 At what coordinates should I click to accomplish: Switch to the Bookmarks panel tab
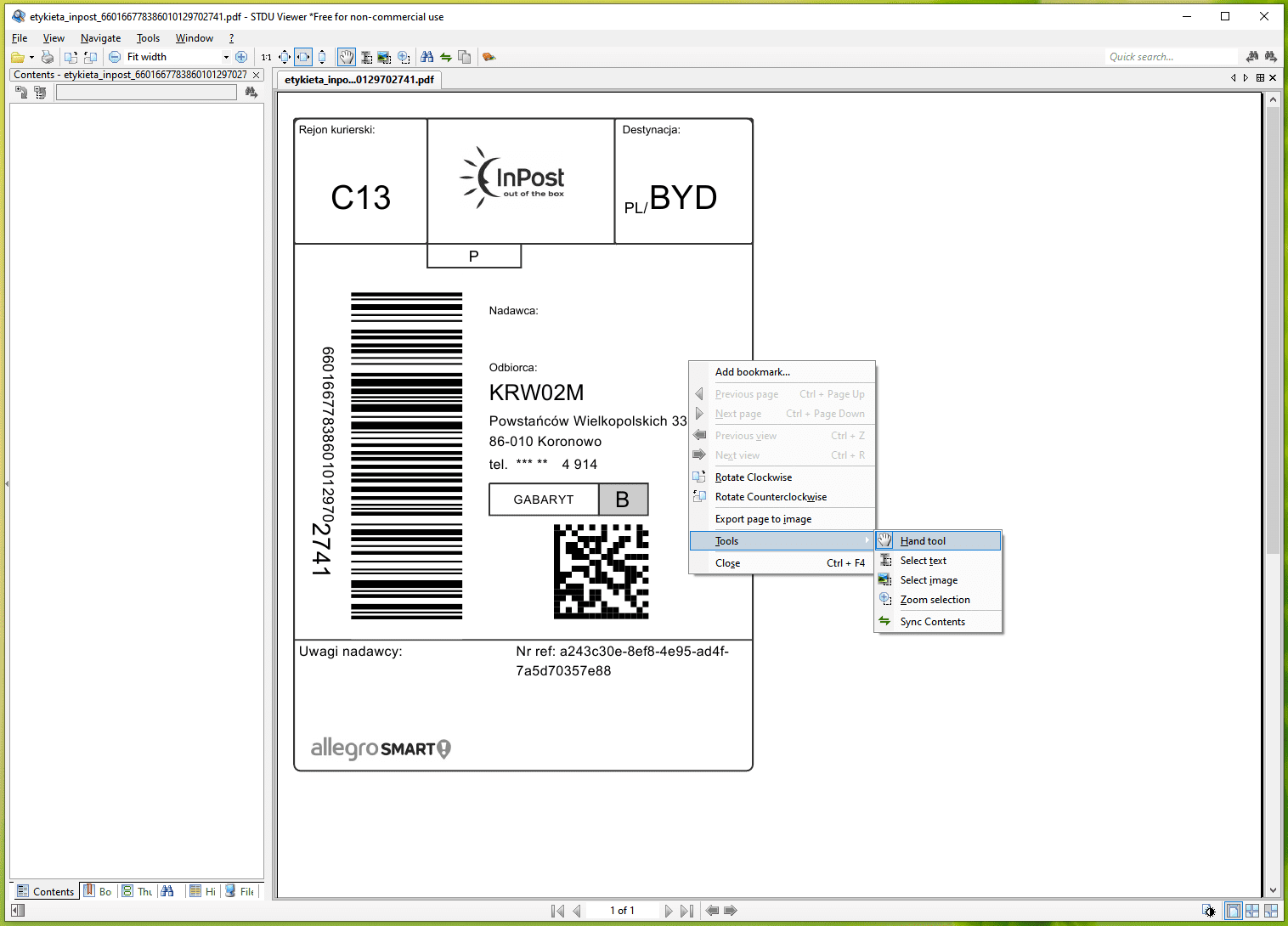pyautogui.click(x=98, y=891)
